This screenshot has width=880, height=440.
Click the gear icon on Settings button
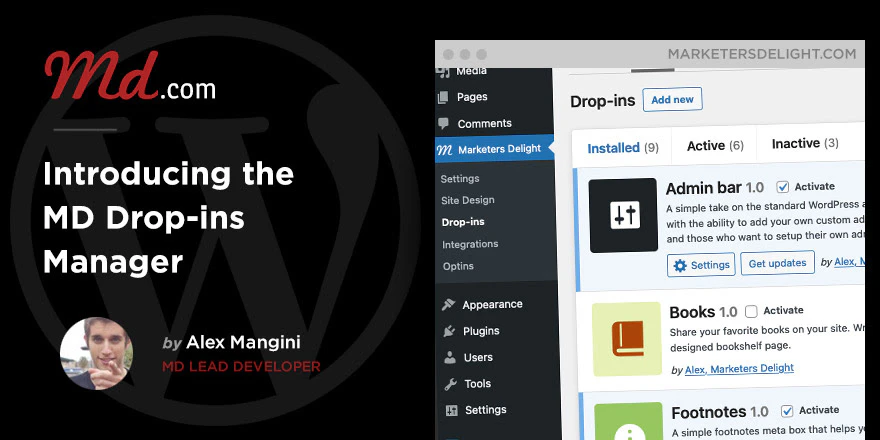point(680,265)
